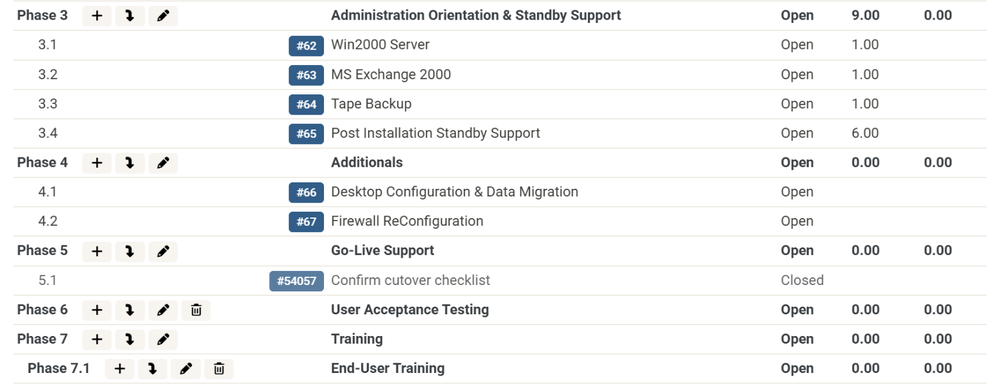Screen dimensions: 1000x387
Task: Click Phase 7 indent arrow icon
Action: (130, 339)
